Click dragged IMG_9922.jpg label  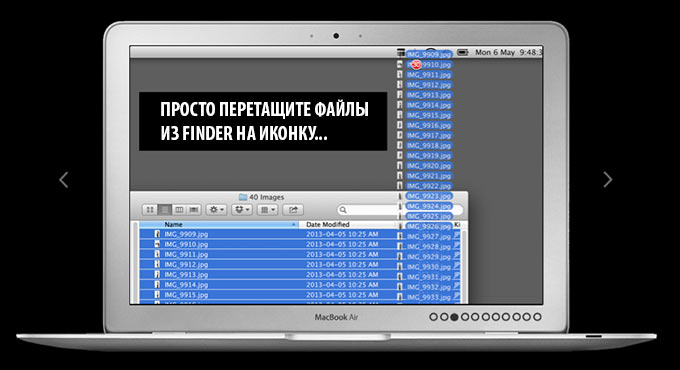pyautogui.click(x=429, y=186)
